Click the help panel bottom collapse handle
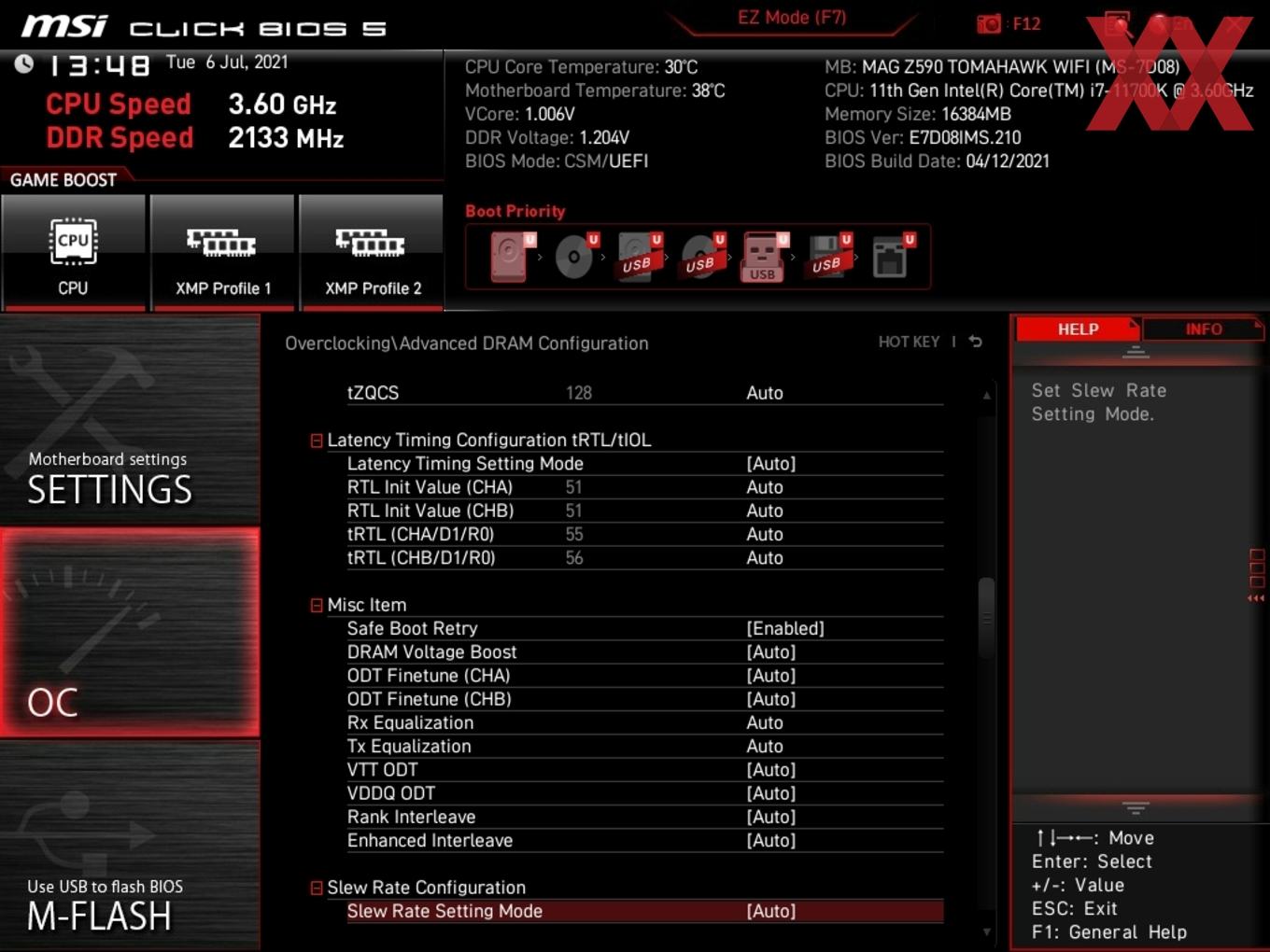Image resolution: width=1270 pixels, height=952 pixels. coord(1136,807)
